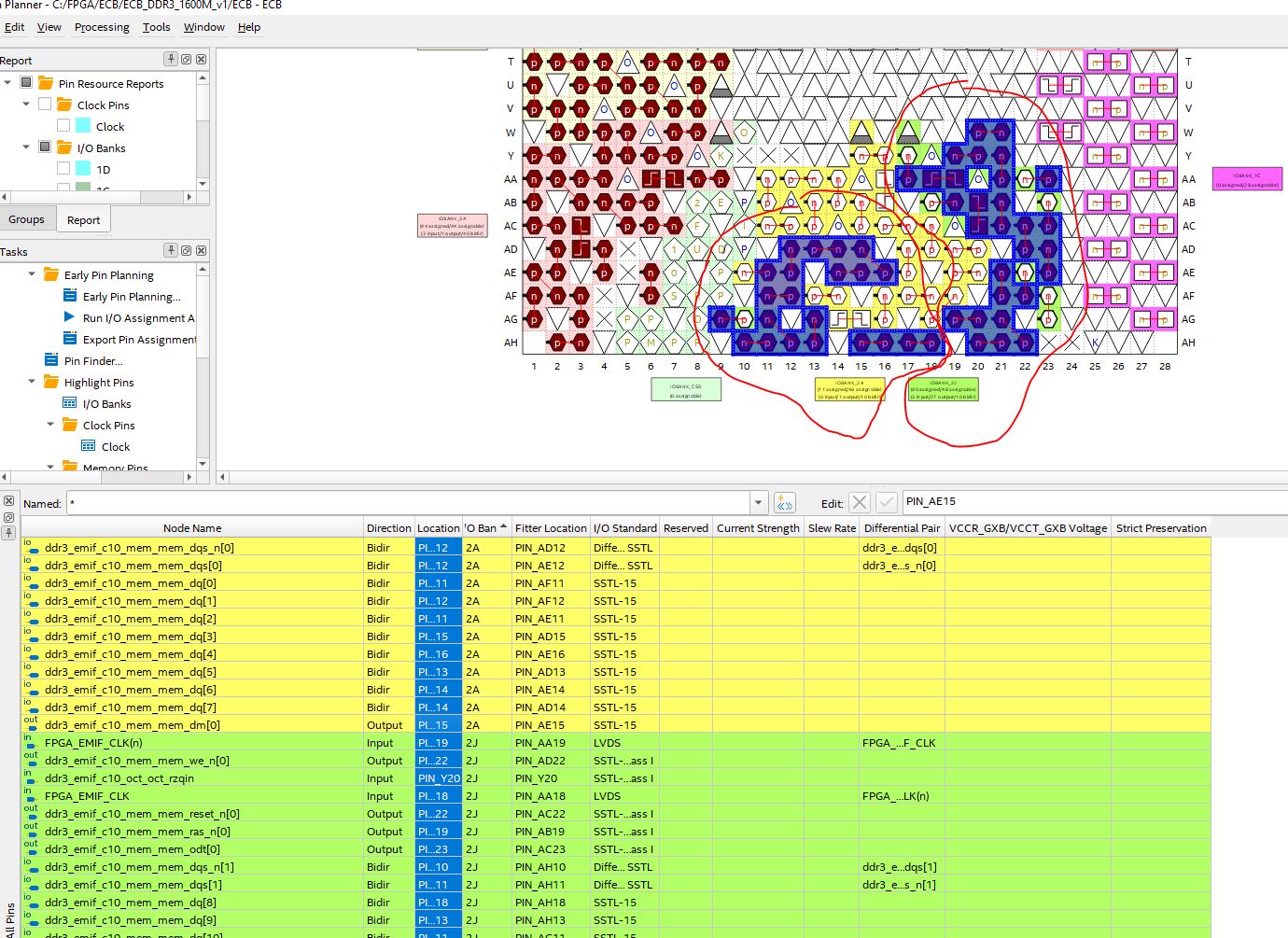Image resolution: width=1288 pixels, height=938 pixels.
Task: Click the I/O Banks folder icon in Report
Action: (64, 147)
